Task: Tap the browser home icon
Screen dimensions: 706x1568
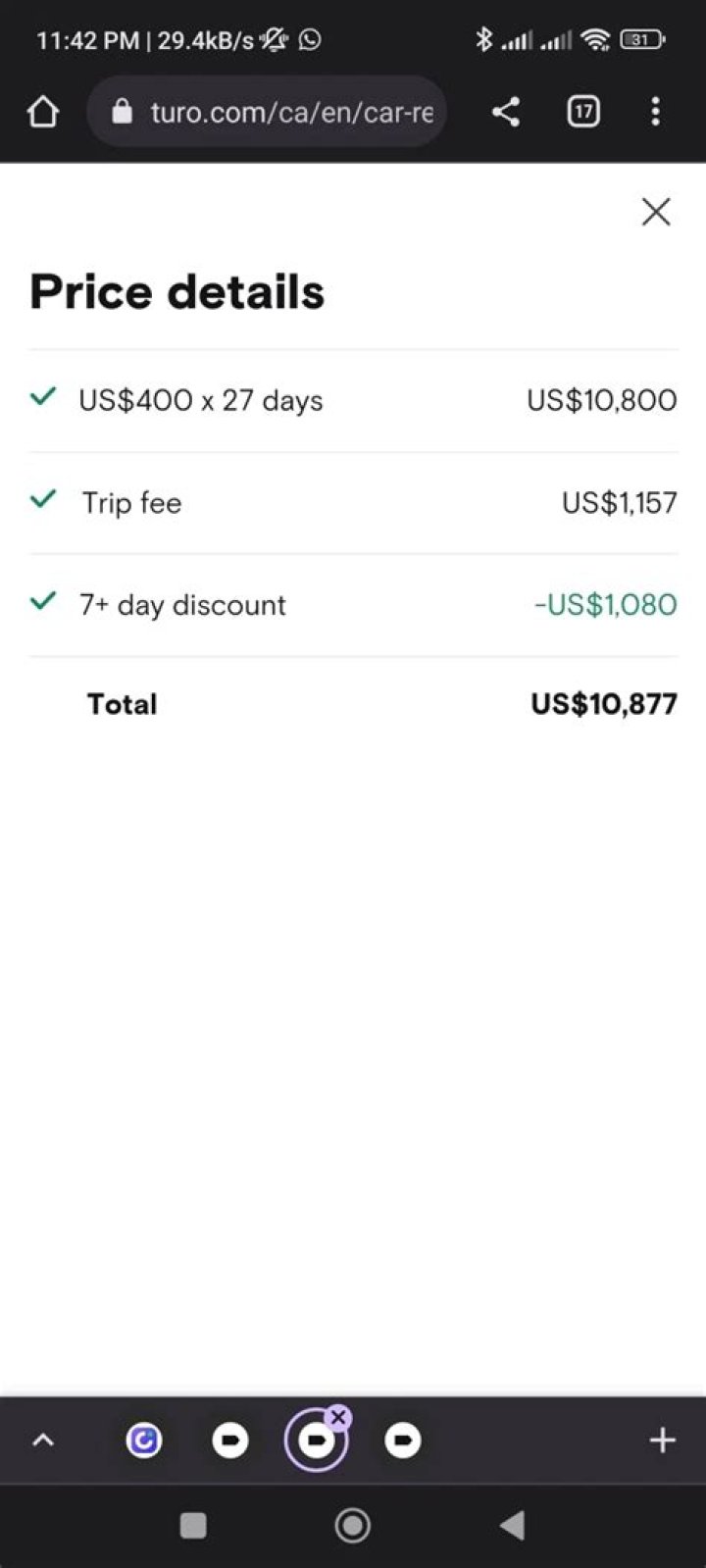Action: coord(43,113)
